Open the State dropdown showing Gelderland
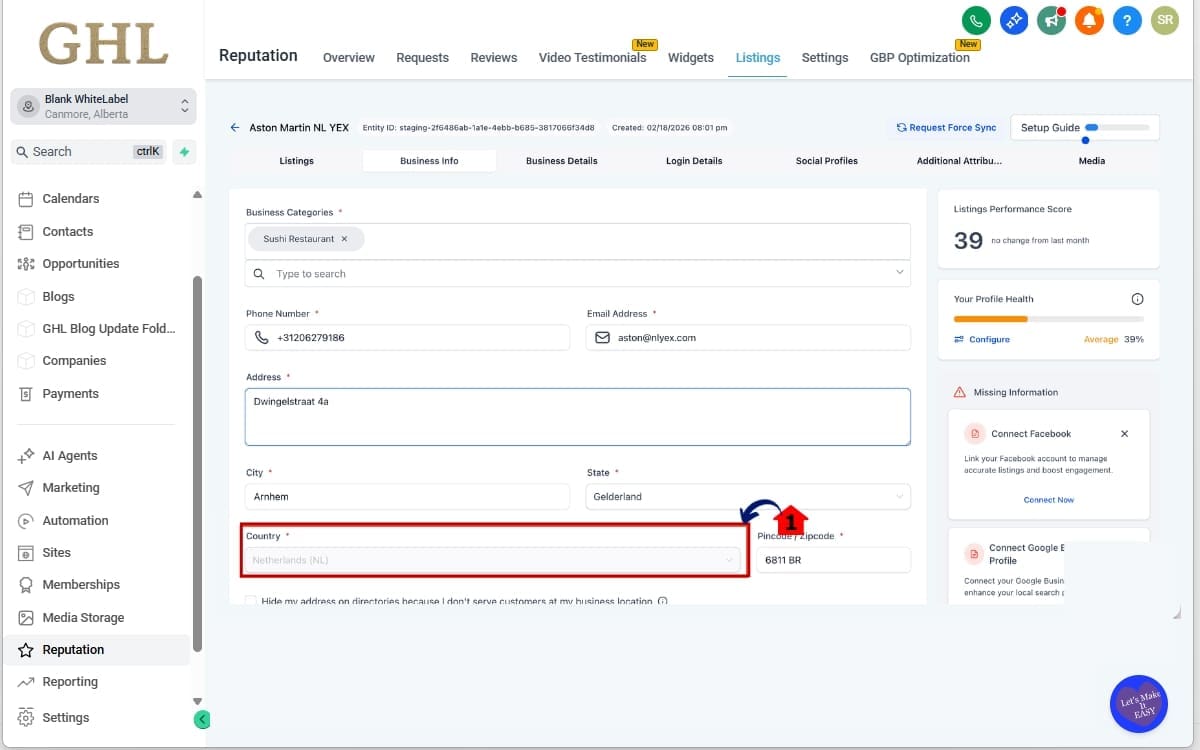 pos(747,496)
